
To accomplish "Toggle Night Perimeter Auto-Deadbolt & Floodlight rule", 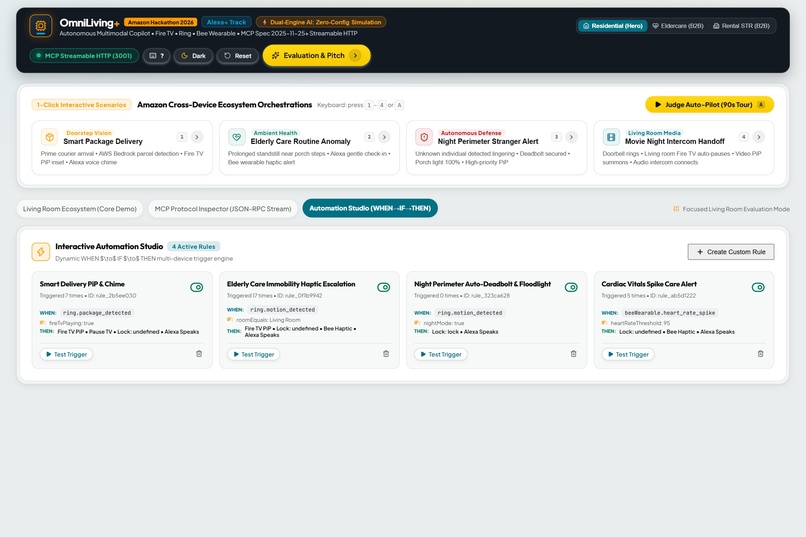I will tap(571, 287).
